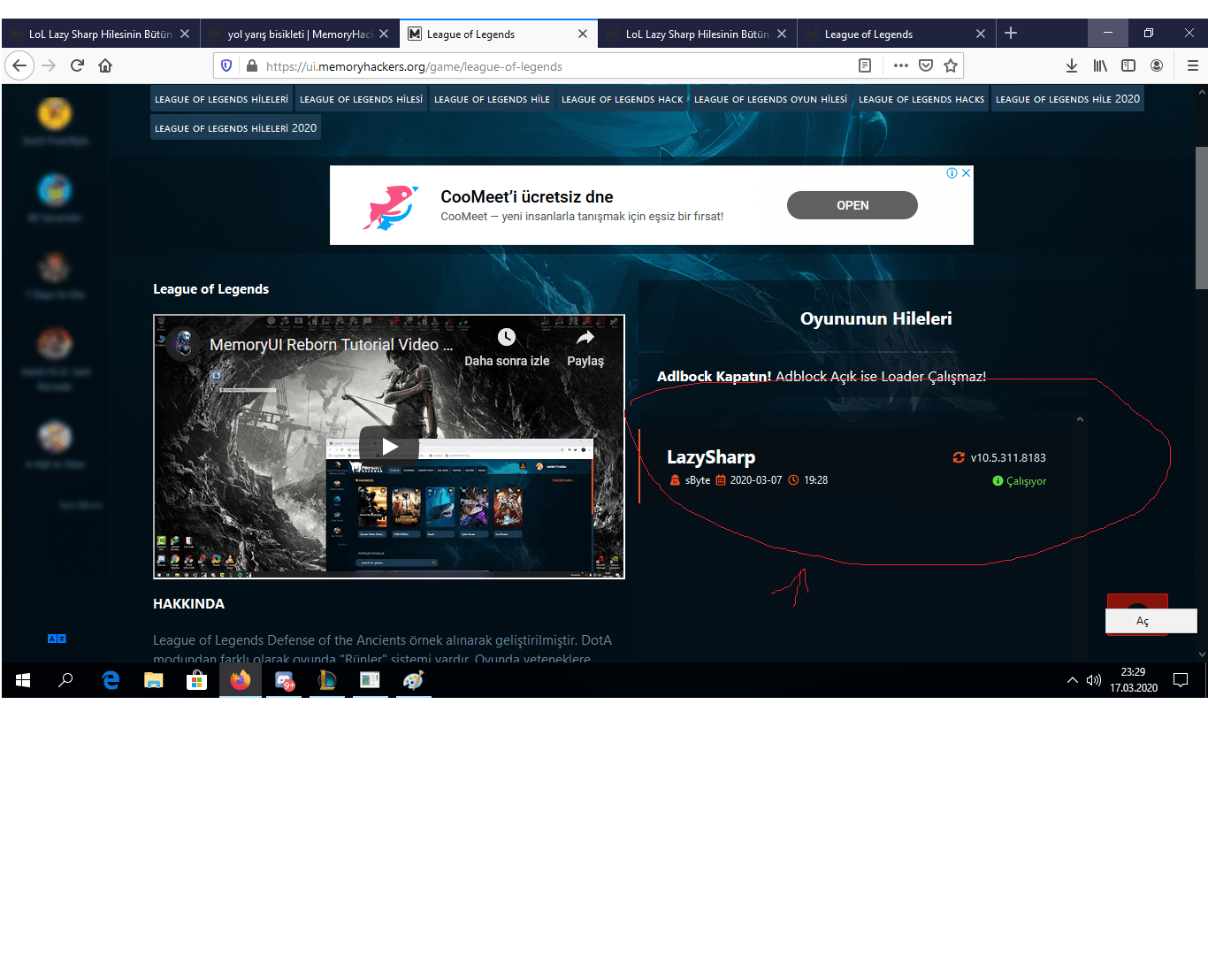Click OPEN button on CooMeet ad
Screen dimensions: 1208x980
[852, 205]
